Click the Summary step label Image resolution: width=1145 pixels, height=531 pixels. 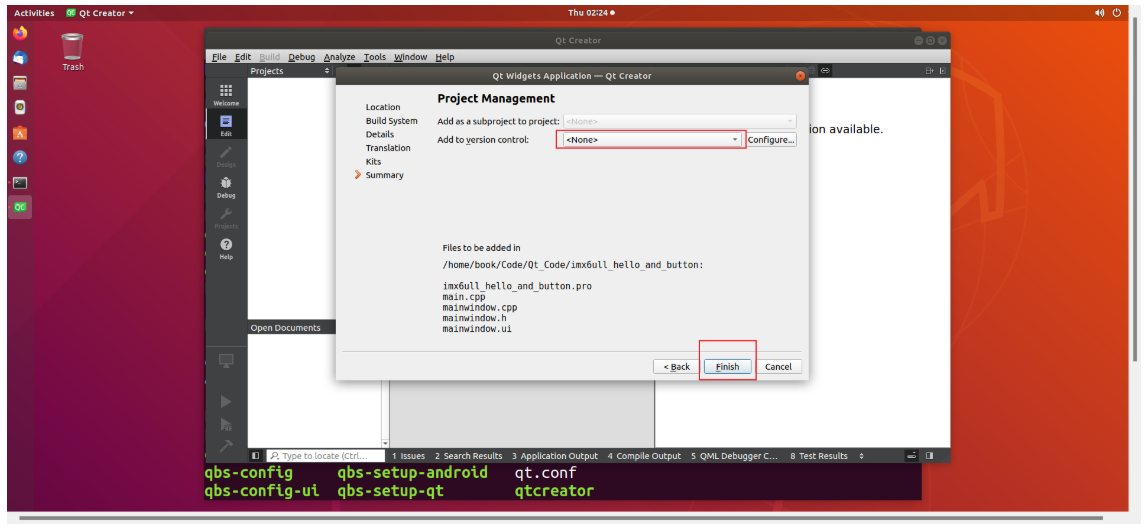(x=384, y=175)
